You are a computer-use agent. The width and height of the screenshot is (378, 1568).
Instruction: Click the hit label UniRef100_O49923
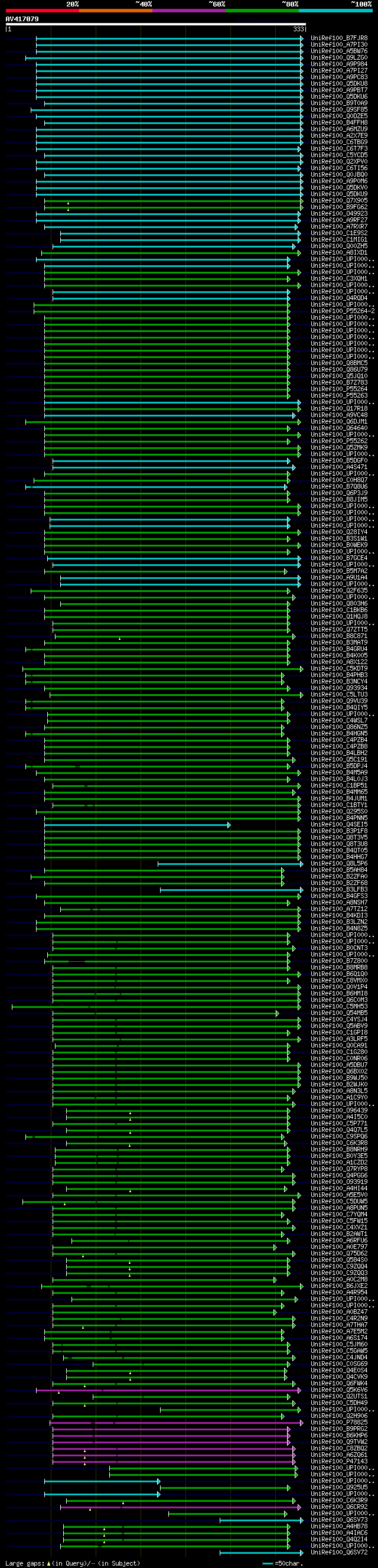coord(339,214)
